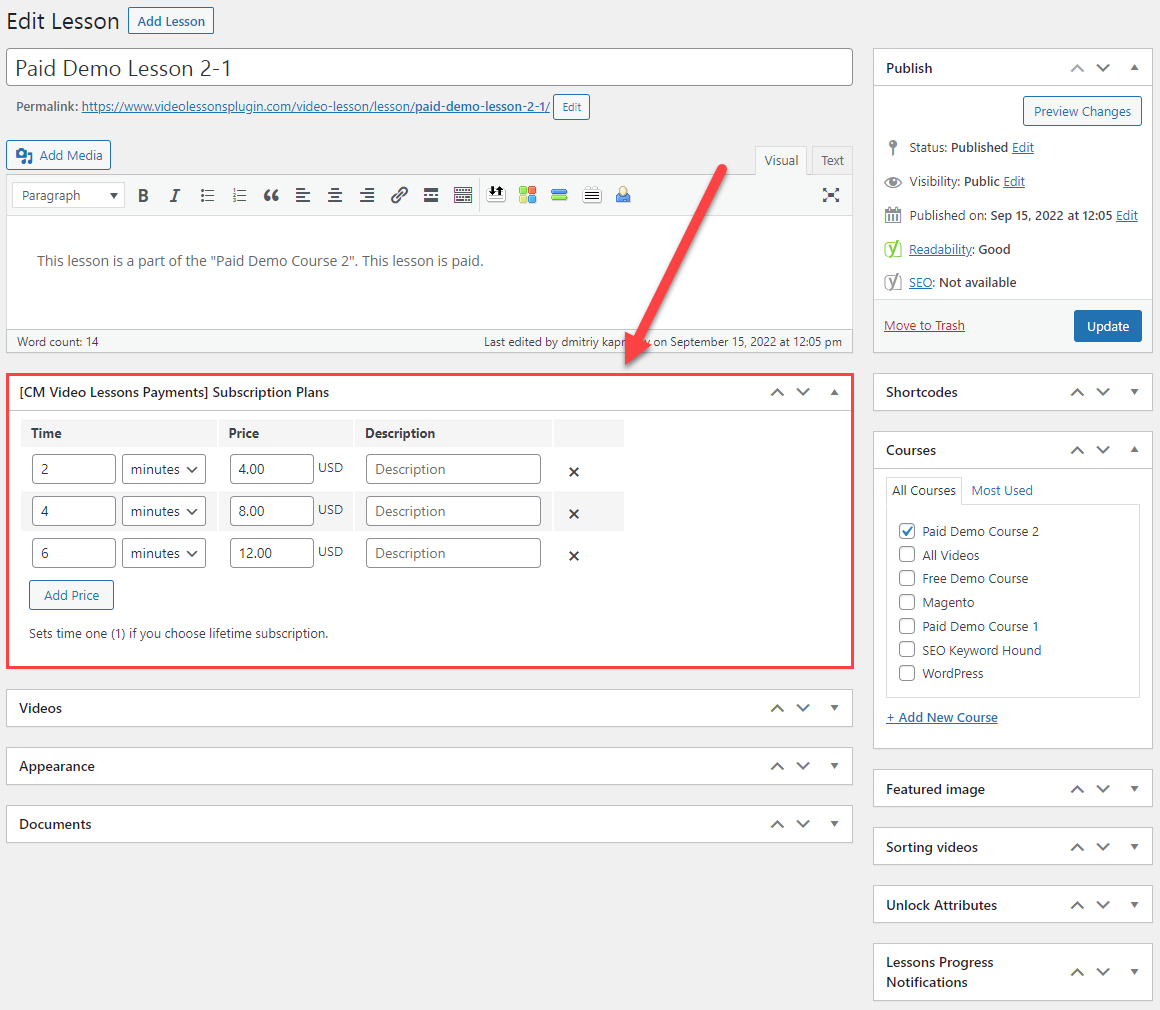Click the Add Lesson button
The width and height of the screenshot is (1160, 1010).
click(x=171, y=21)
